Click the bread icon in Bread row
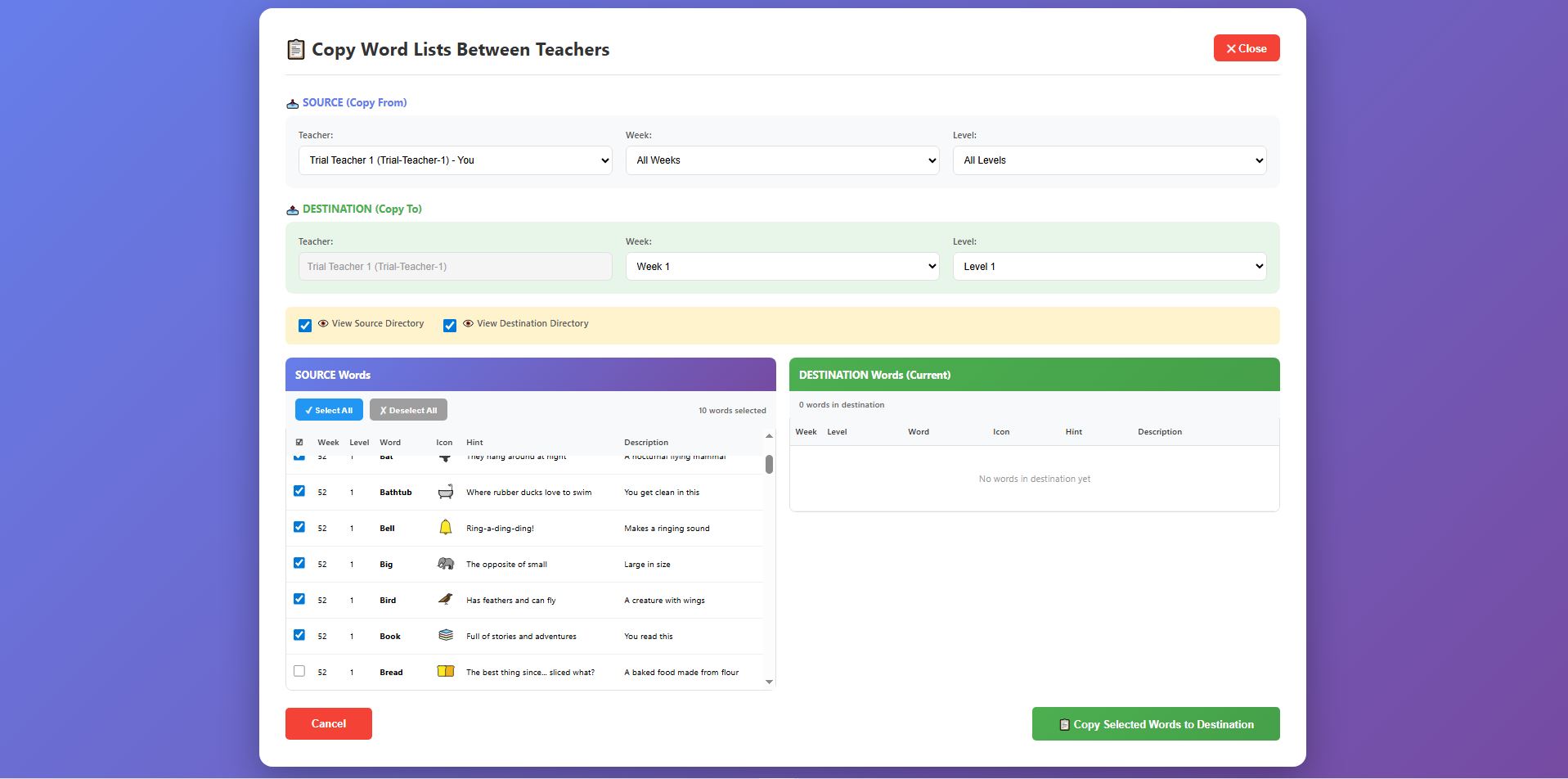Screen dimensions: 1568x779 445,672
